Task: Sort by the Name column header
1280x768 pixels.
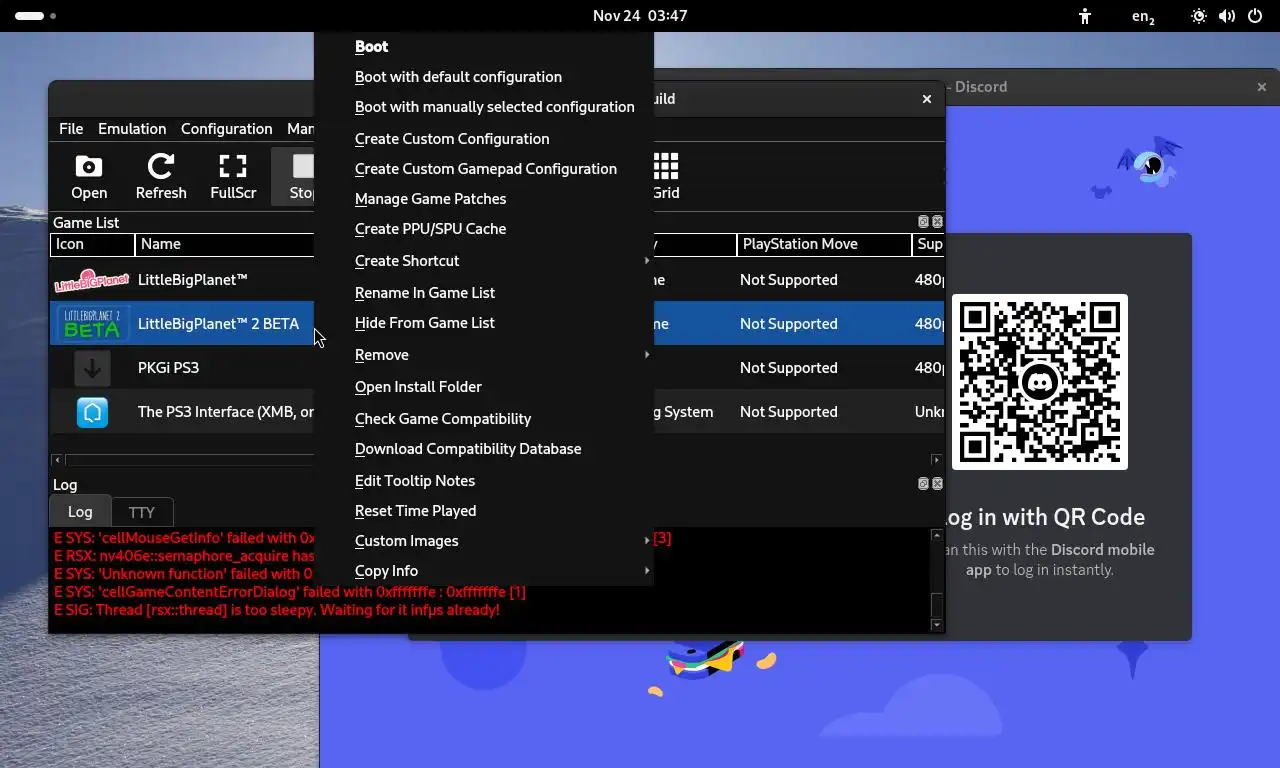Action: (225, 244)
